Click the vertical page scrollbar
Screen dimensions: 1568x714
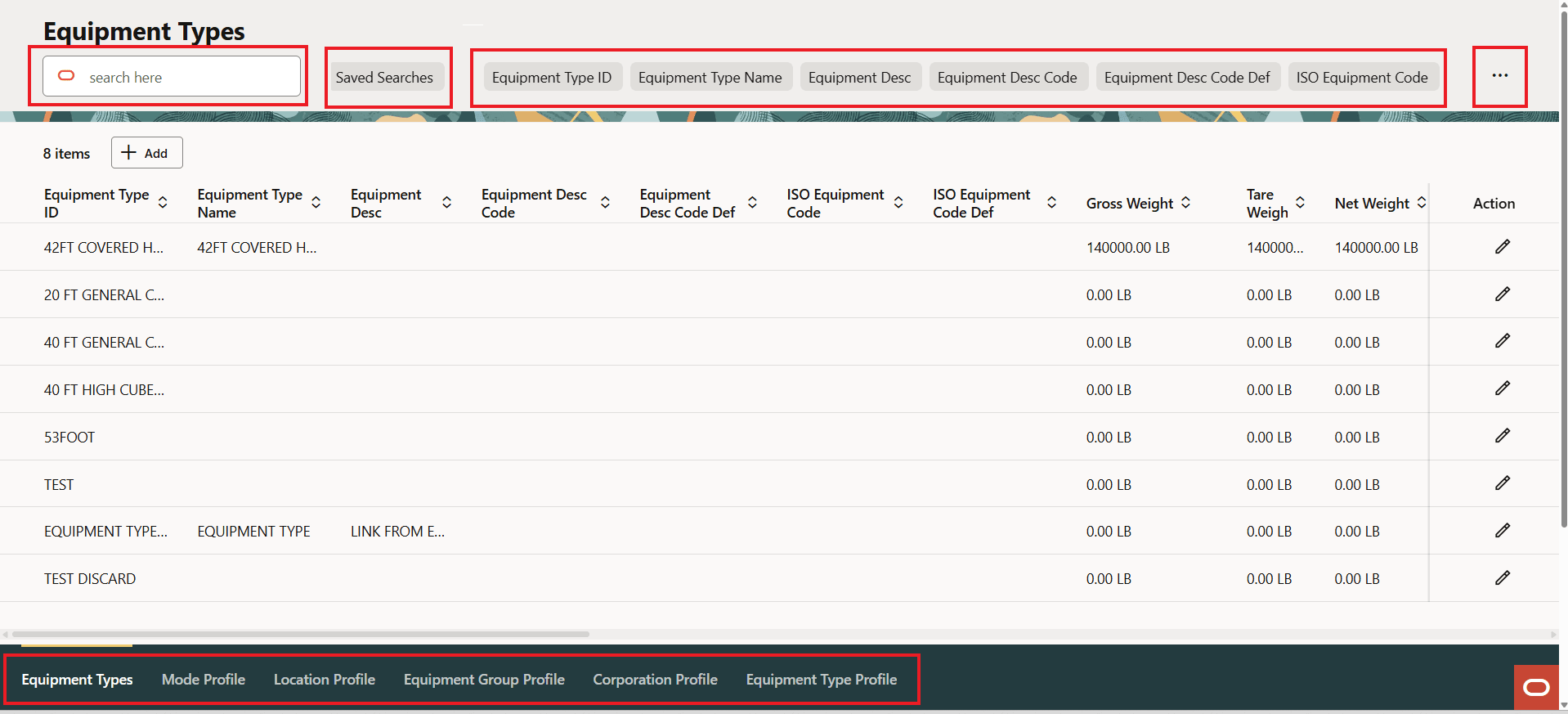coord(1563,270)
